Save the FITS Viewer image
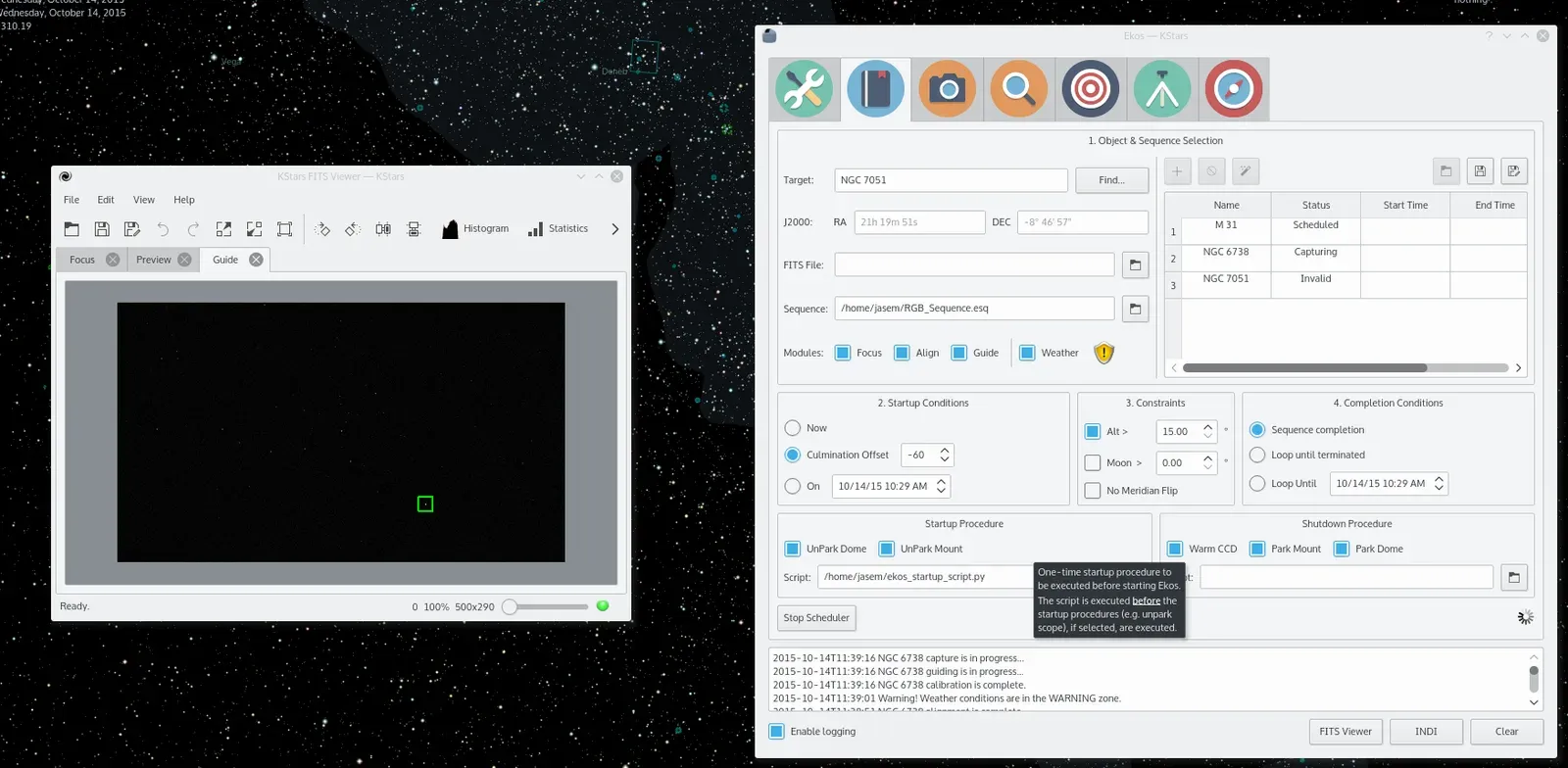The height and width of the screenshot is (768, 1568). click(x=102, y=229)
